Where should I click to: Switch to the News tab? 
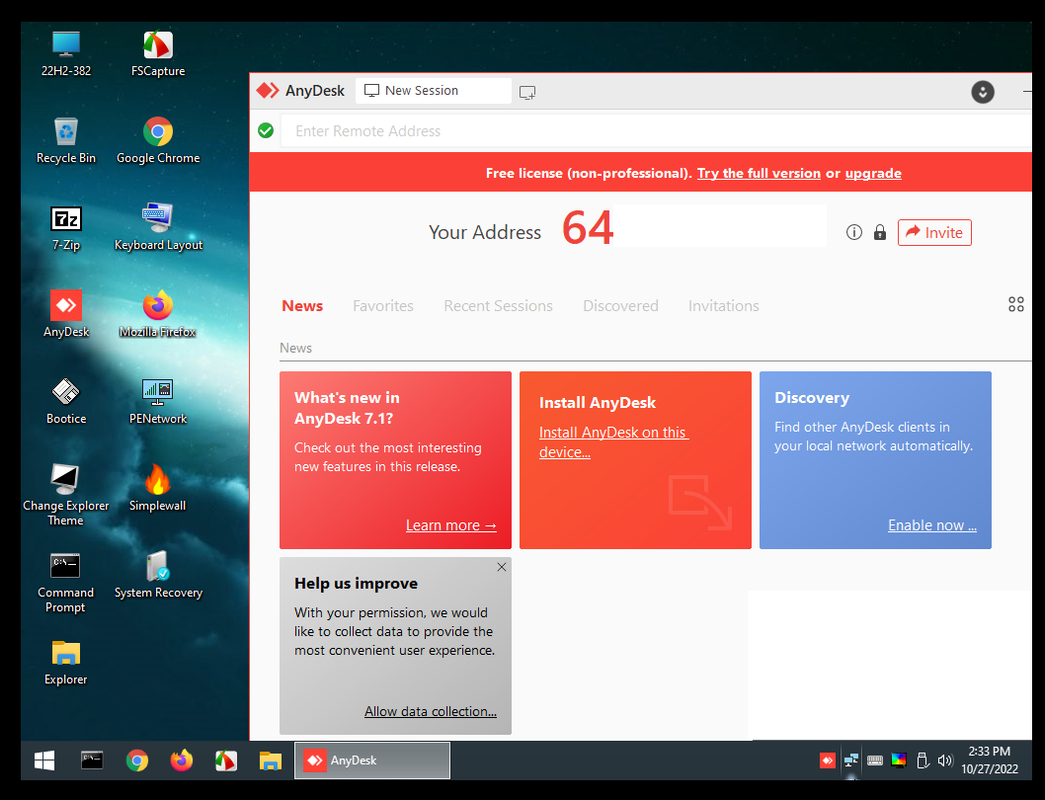[302, 305]
